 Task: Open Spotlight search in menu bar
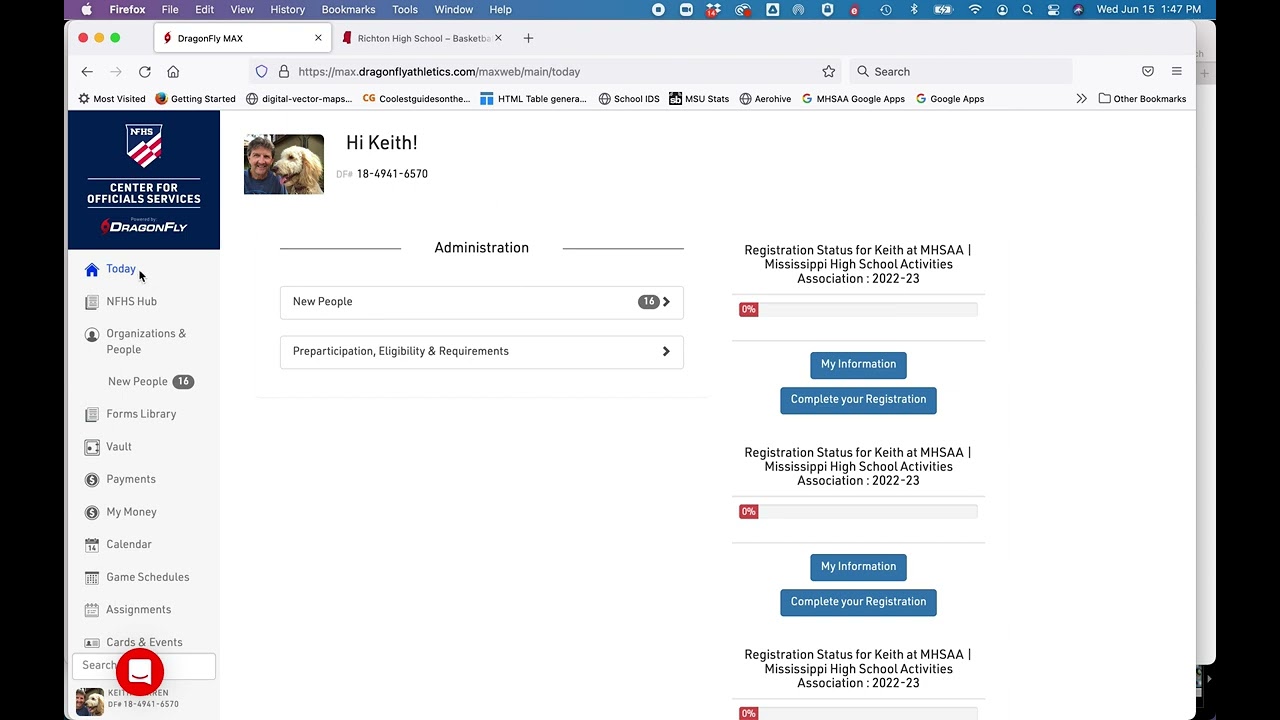(1027, 10)
